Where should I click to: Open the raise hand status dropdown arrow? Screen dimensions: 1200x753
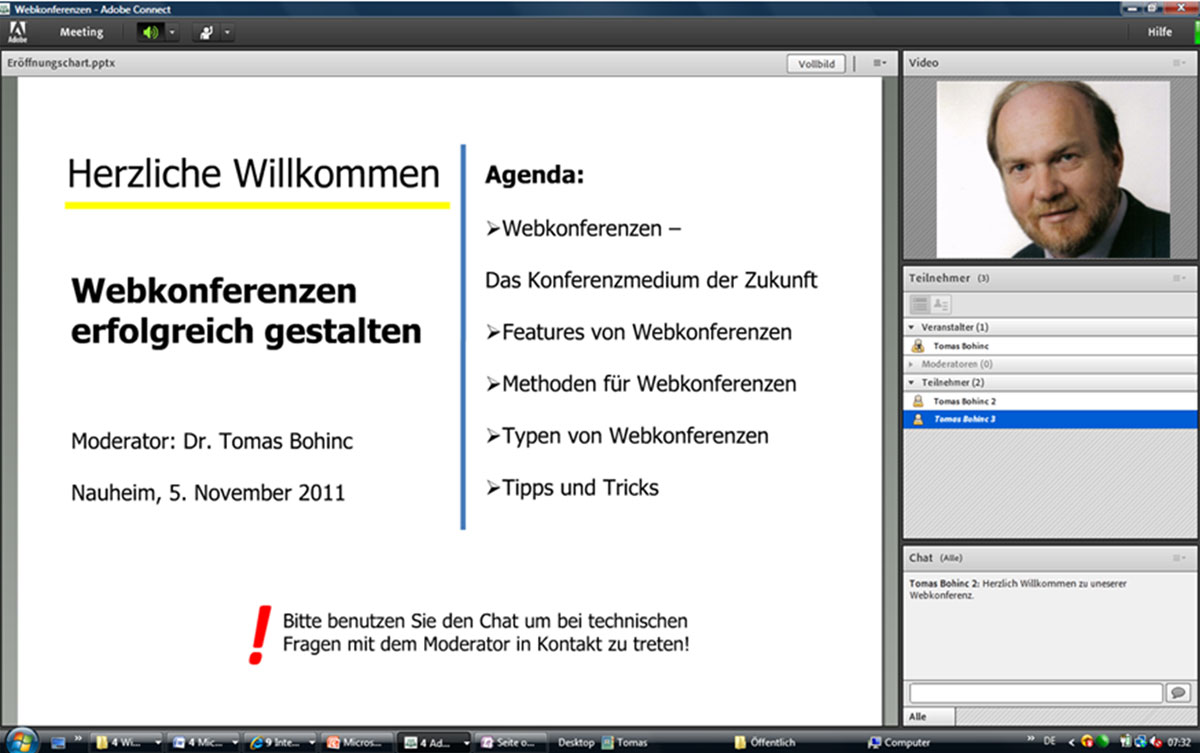point(227,32)
